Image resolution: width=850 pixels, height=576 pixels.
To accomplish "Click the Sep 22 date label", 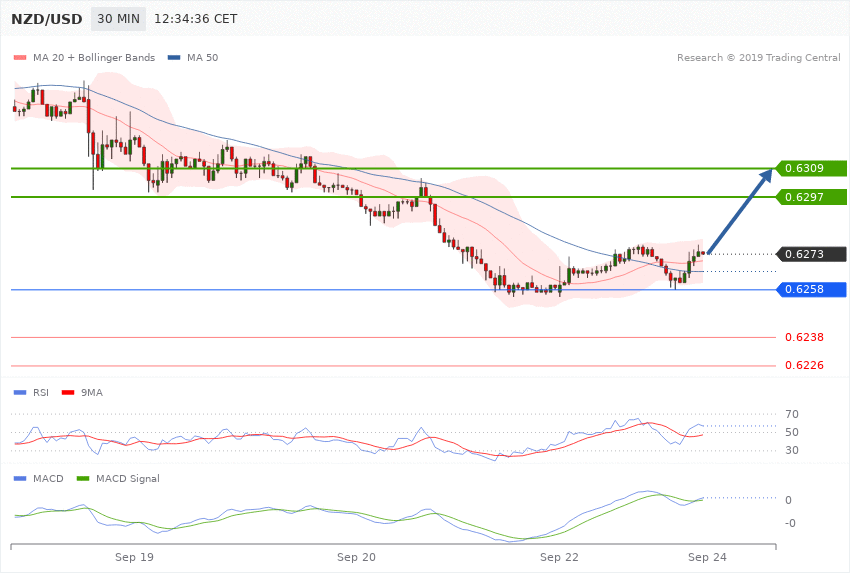I will coord(559,558).
